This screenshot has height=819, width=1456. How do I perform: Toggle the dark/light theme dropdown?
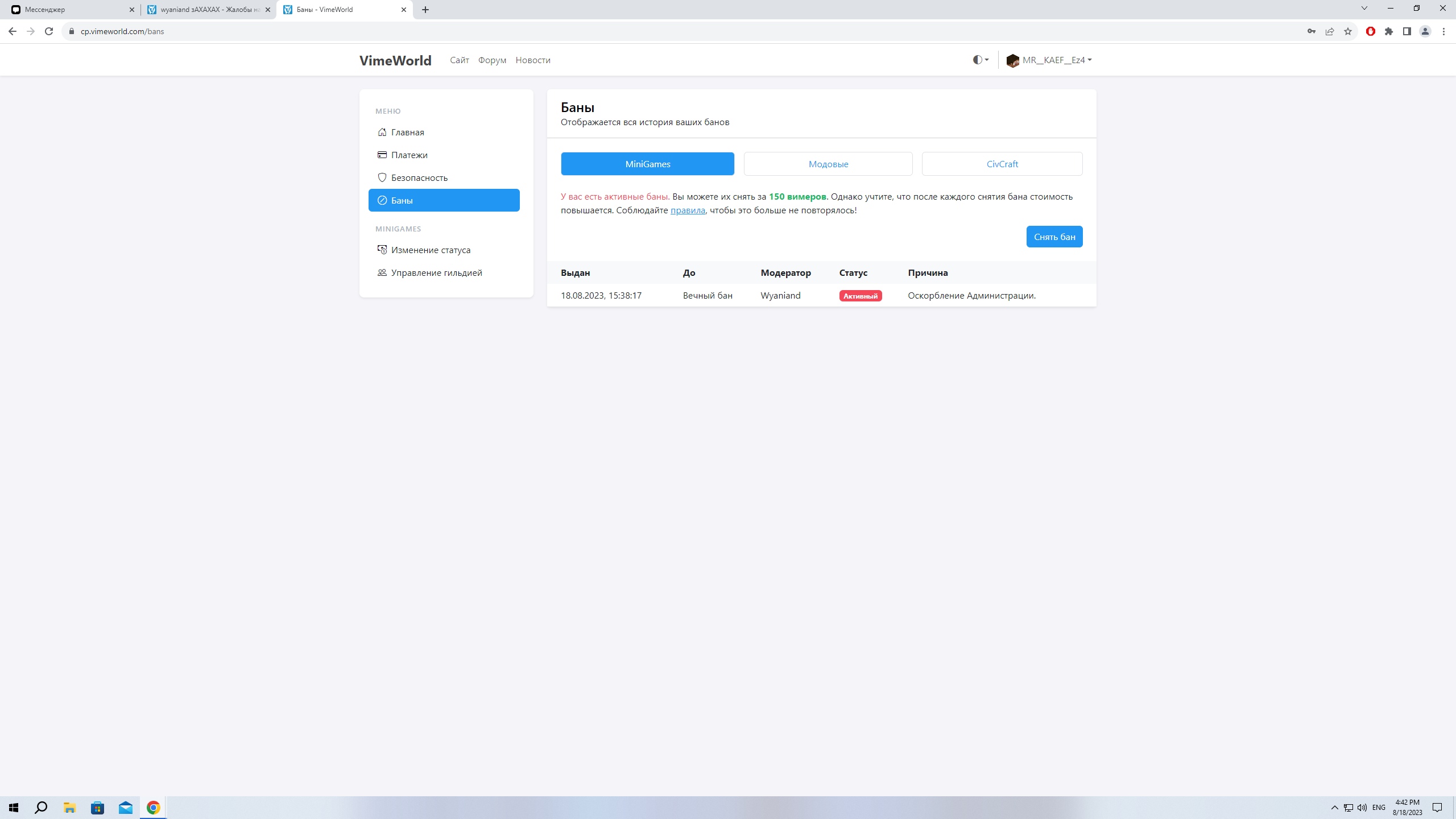(x=981, y=60)
